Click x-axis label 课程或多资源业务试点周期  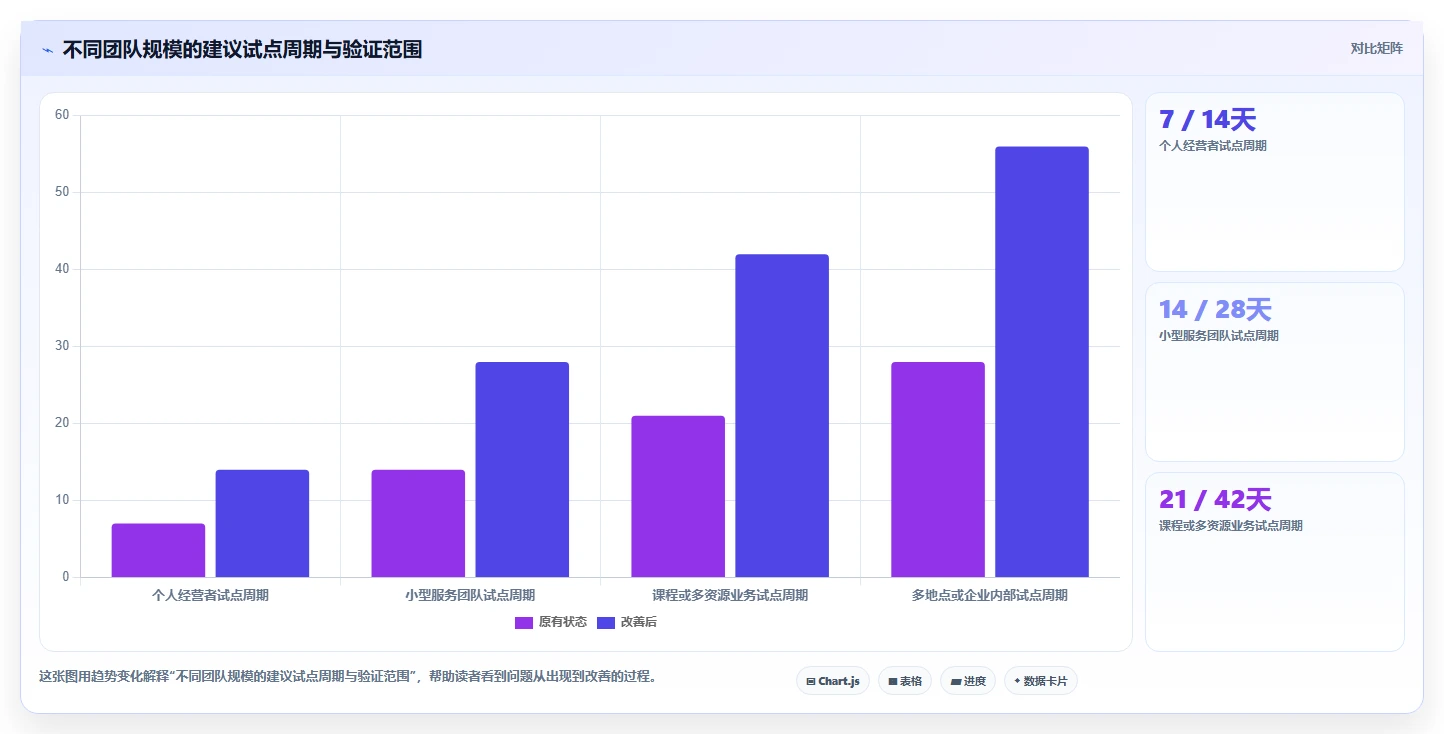tap(730, 595)
